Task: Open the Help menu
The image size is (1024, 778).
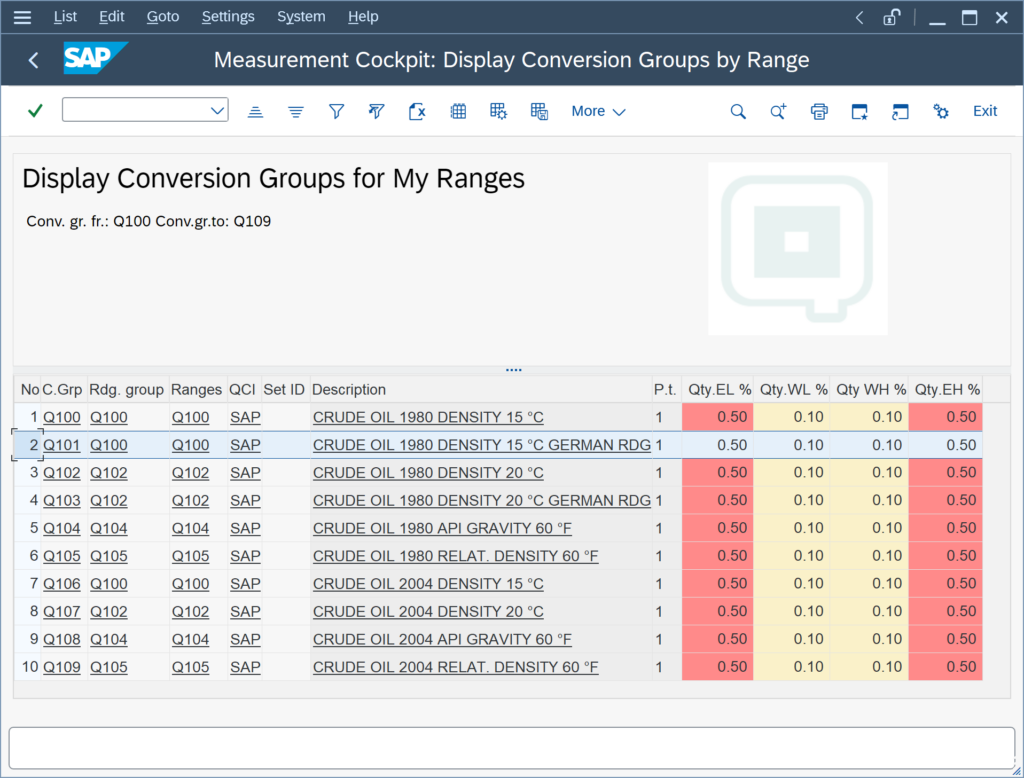Action: pyautogui.click(x=363, y=17)
